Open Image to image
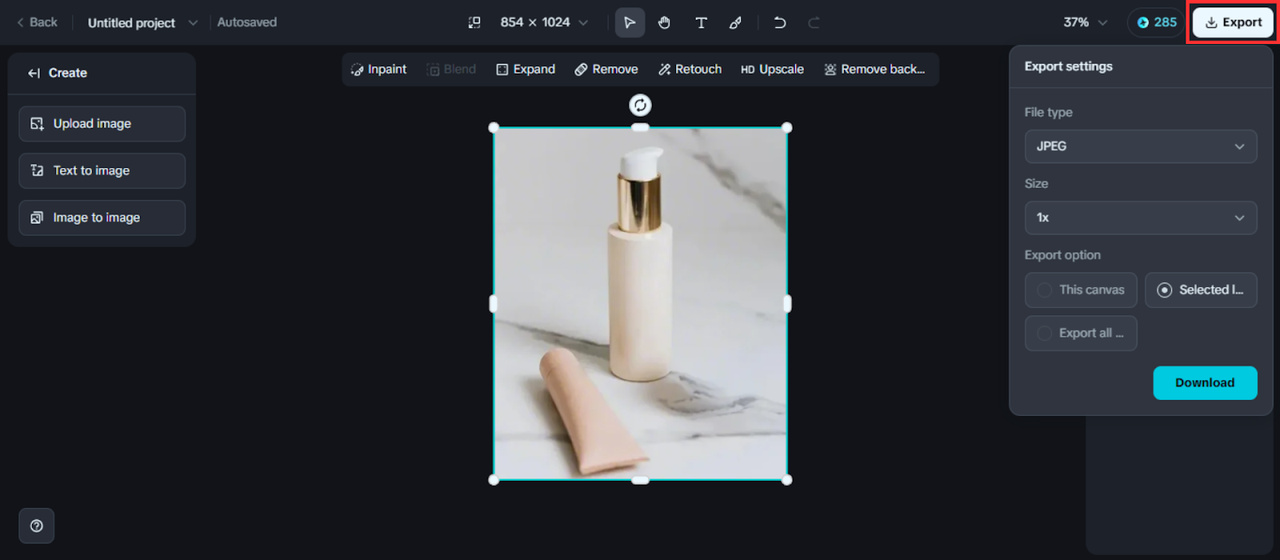 (x=102, y=218)
